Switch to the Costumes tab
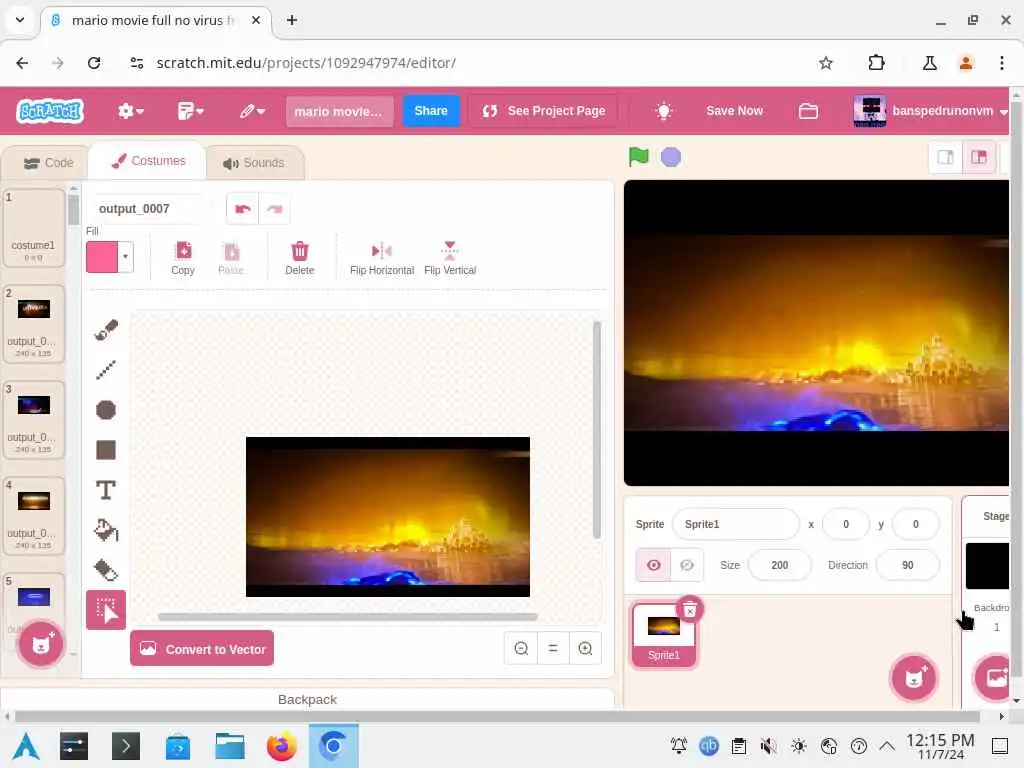 point(148,161)
